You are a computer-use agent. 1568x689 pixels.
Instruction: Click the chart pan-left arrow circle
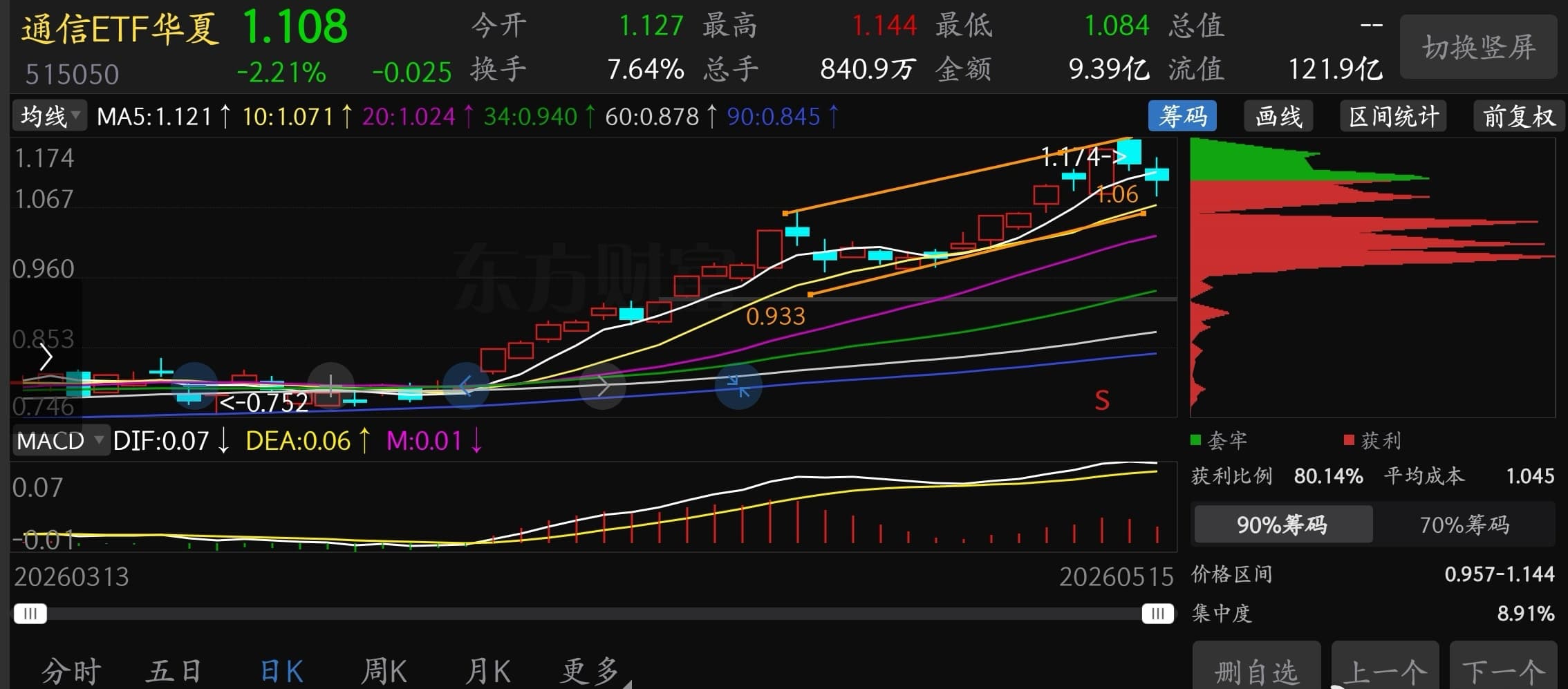[466, 386]
